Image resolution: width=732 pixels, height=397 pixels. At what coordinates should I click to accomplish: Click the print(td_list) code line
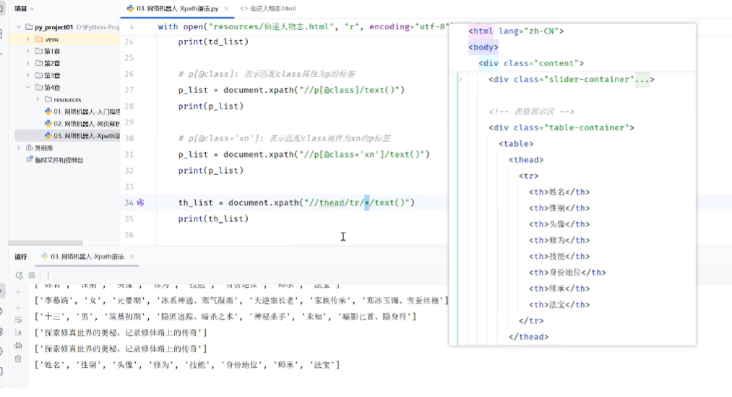coord(213,42)
